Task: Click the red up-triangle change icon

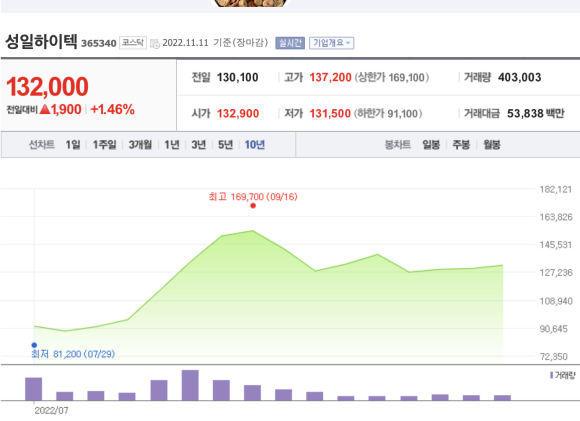Action: pyautogui.click(x=45, y=109)
